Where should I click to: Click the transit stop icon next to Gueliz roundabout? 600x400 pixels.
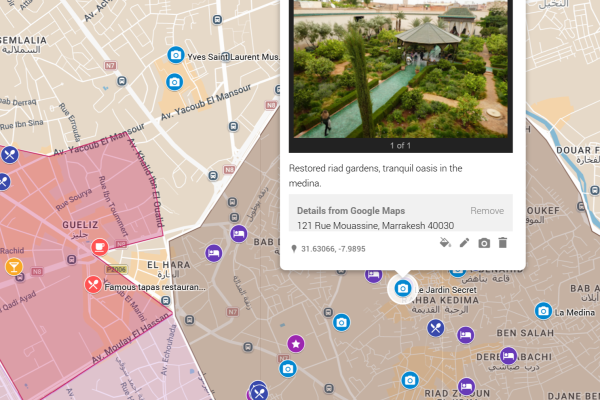pyautogui.click(x=71, y=260)
